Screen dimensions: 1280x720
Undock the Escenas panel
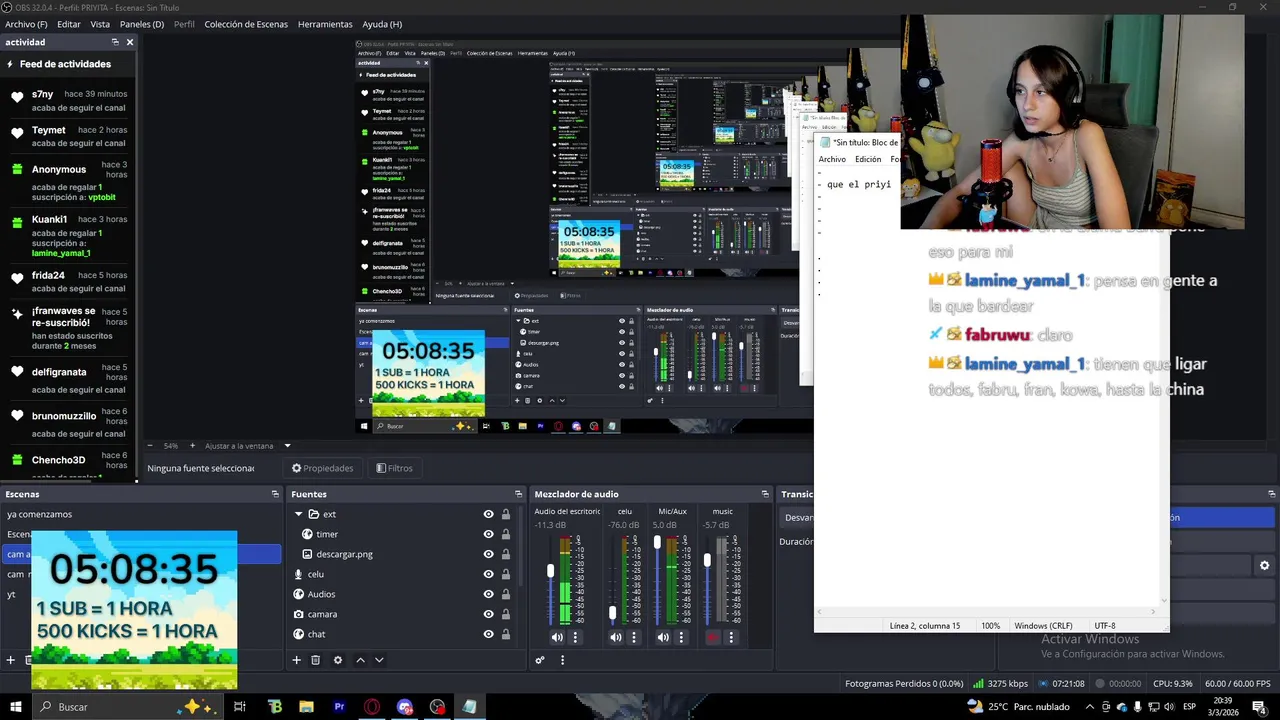[275, 494]
